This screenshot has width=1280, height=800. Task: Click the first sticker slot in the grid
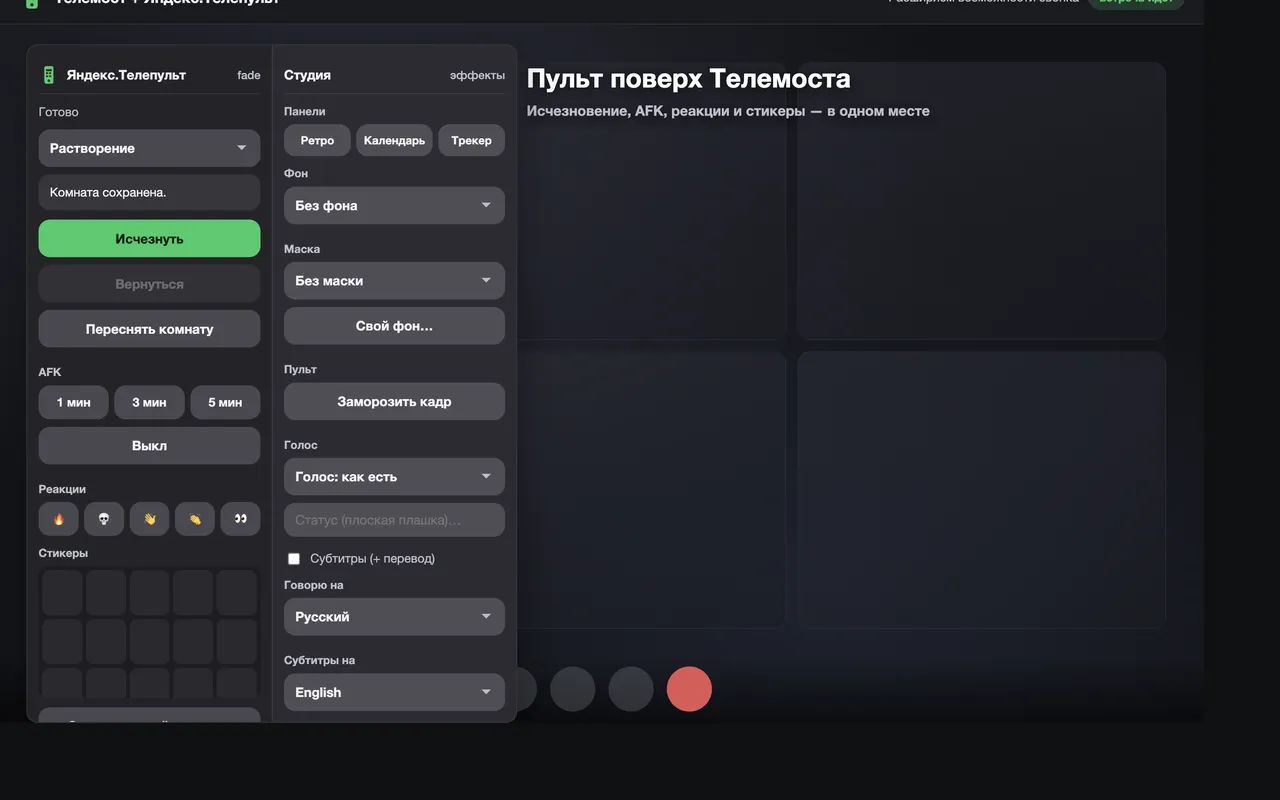(62, 593)
